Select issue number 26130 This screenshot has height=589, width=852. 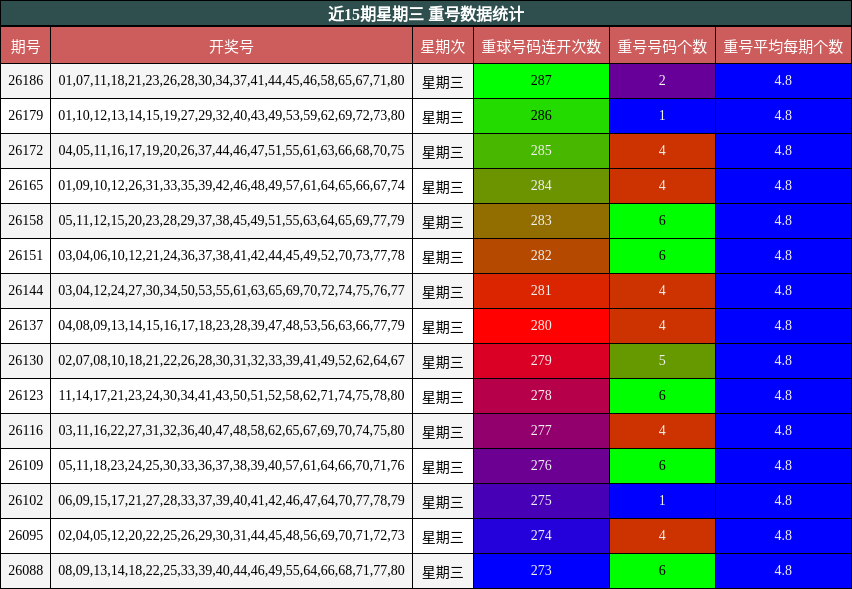pyautogui.click(x=26, y=361)
